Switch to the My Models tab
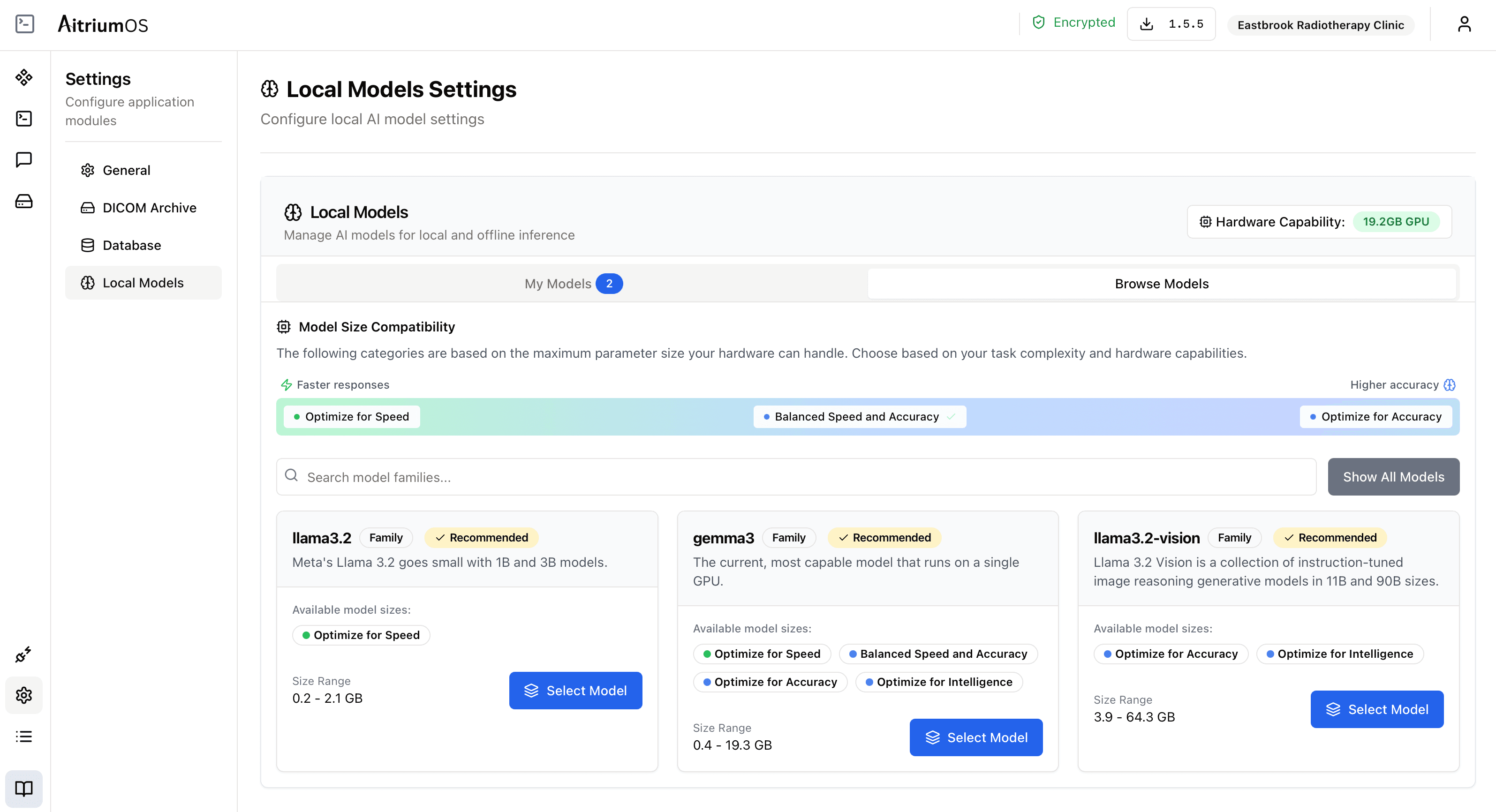This screenshot has height=812, width=1496. click(x=573, y=284)
